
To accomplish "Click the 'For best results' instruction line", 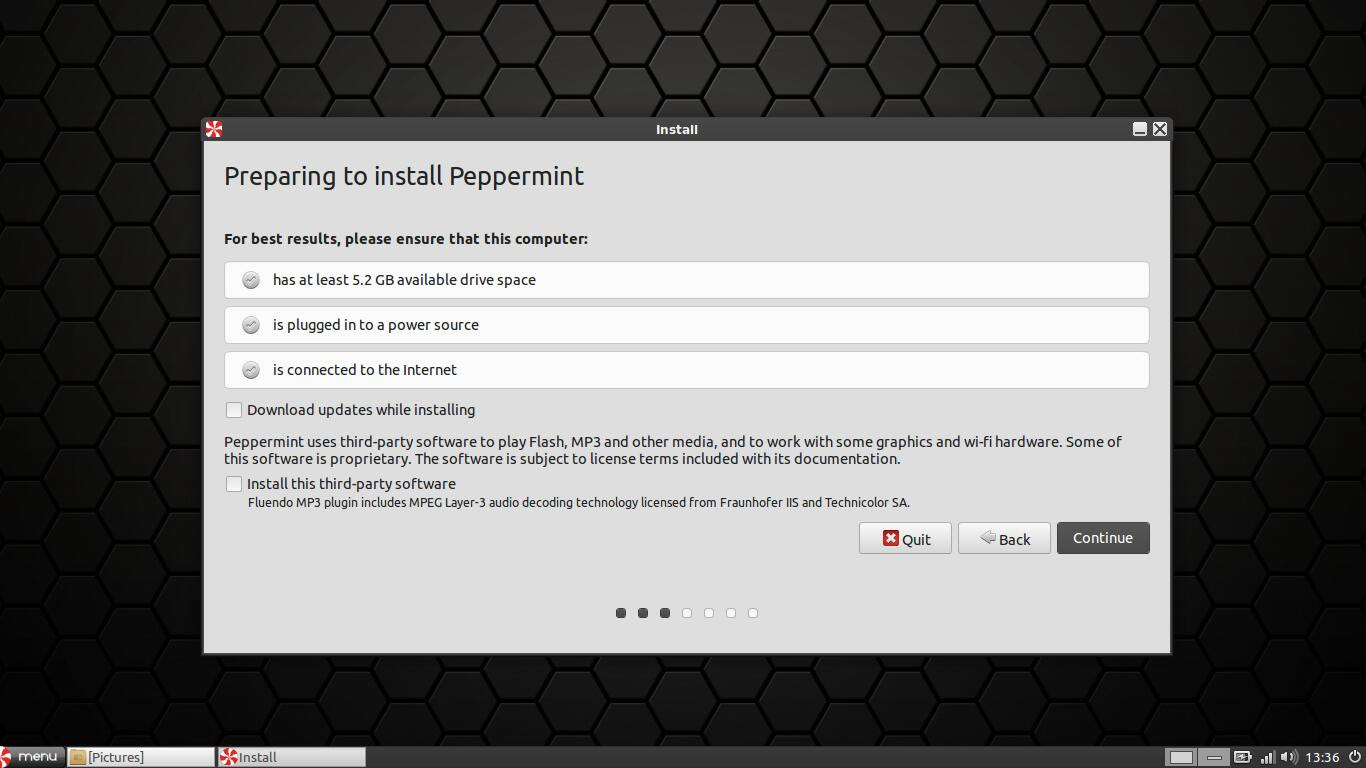I will coord(406,239).
